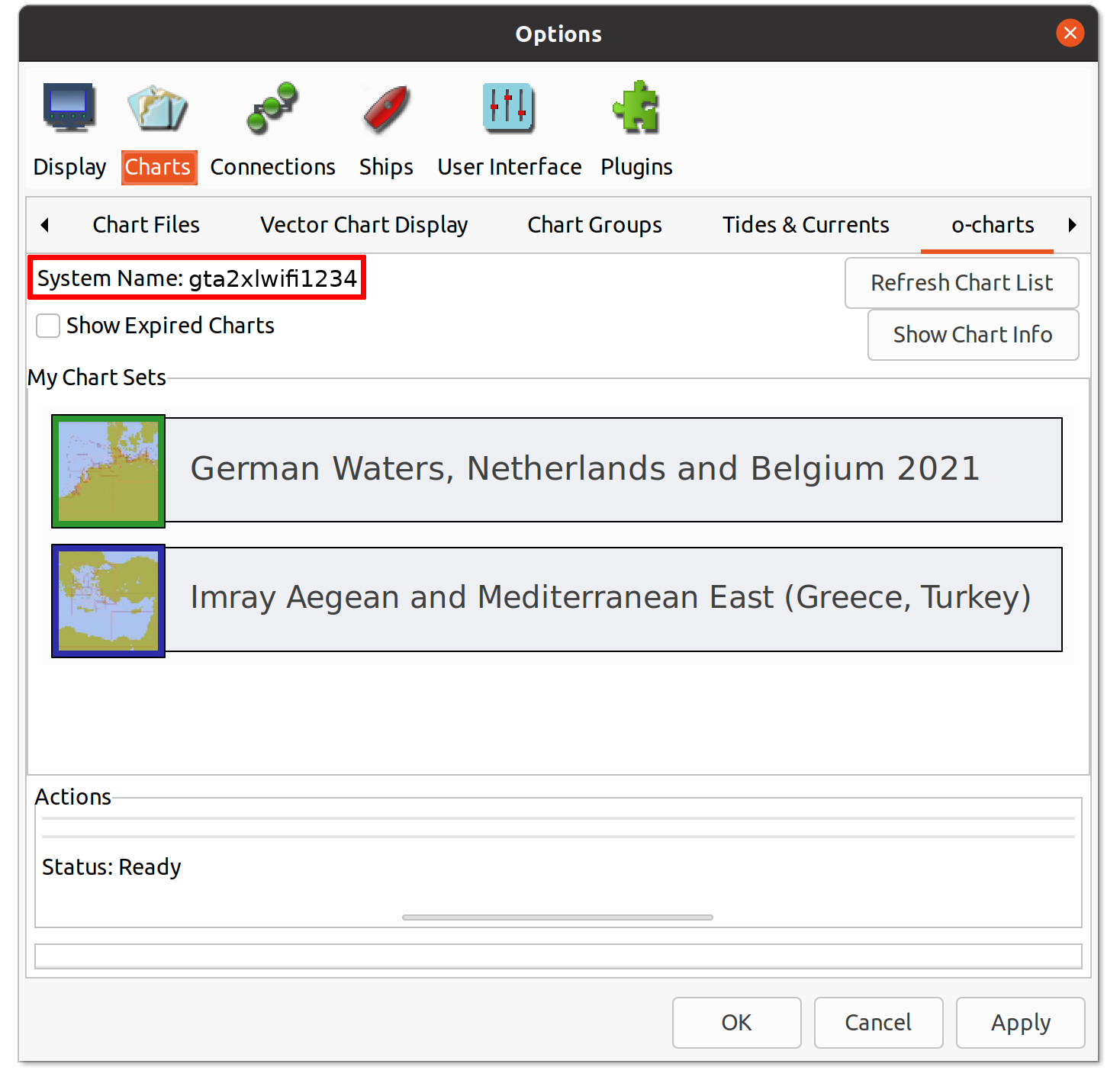Image resolution: width=1120 pixels, height=1083 pixels.
Task: Click Imray Aegean chart set thumbnail
Action: point(108,600)
